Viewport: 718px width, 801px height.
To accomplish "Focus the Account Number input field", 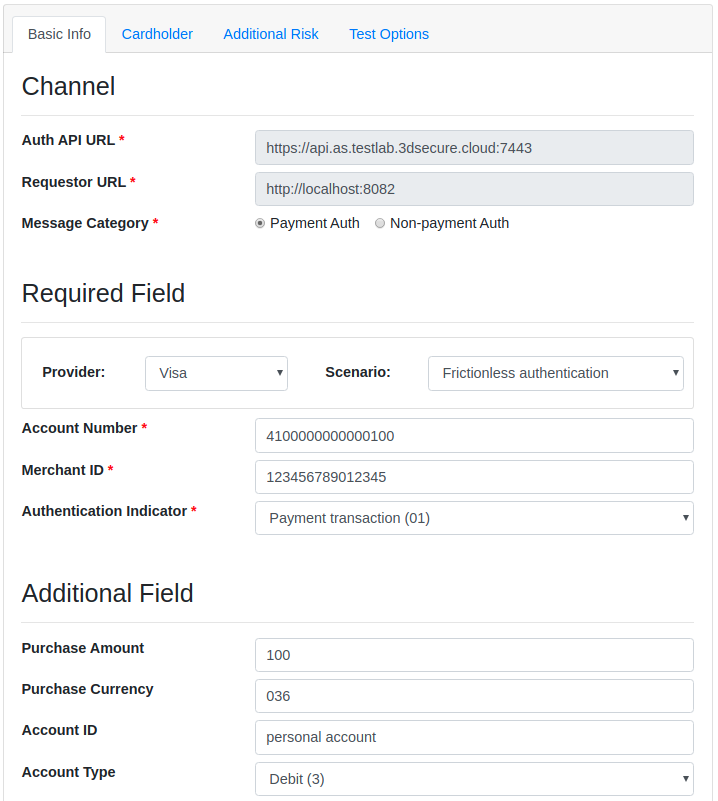I will pyautogui.click(x=474, y=436).
